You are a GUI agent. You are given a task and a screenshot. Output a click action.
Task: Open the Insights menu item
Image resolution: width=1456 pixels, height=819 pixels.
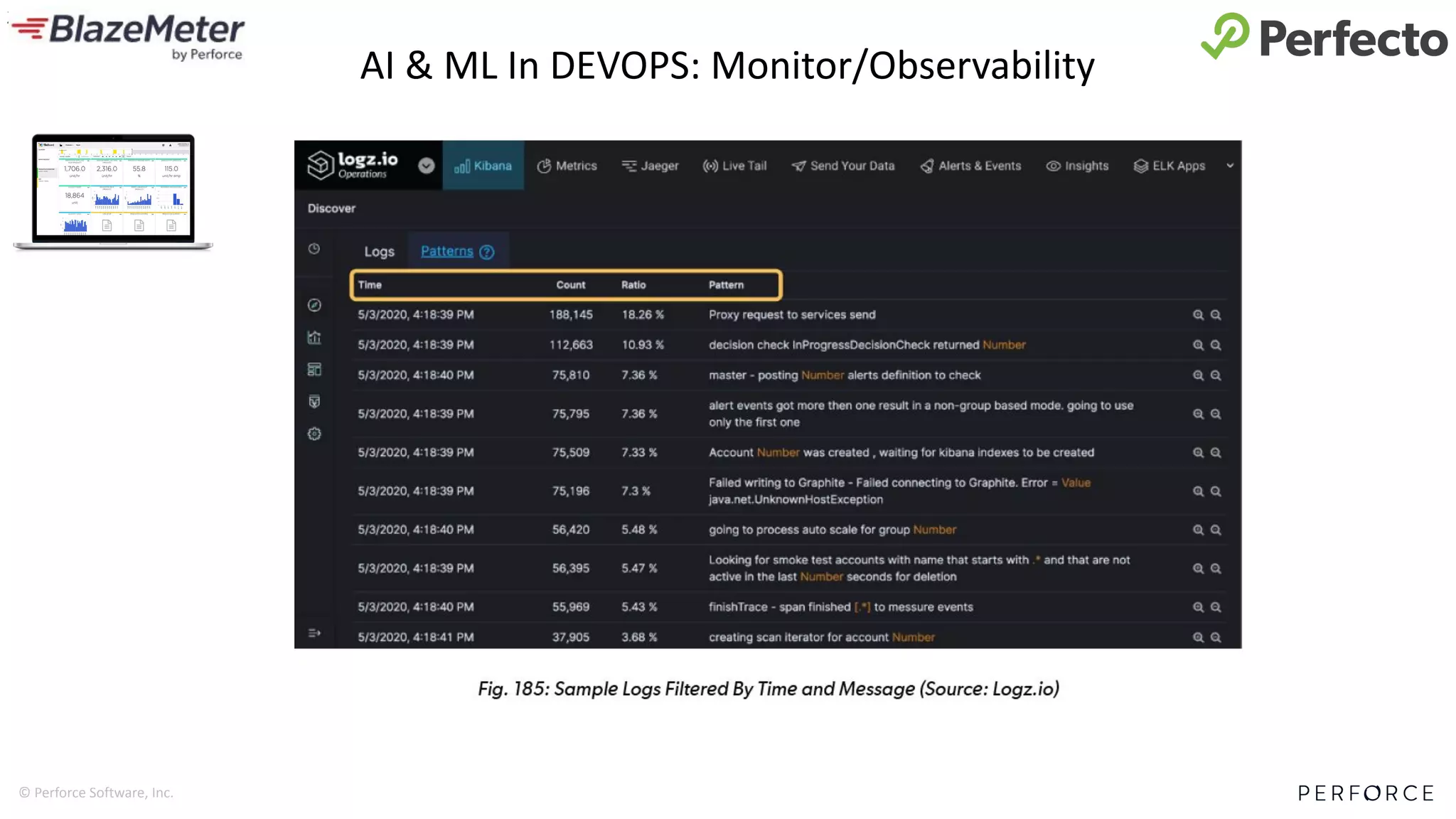click(x=1077, y=166)
